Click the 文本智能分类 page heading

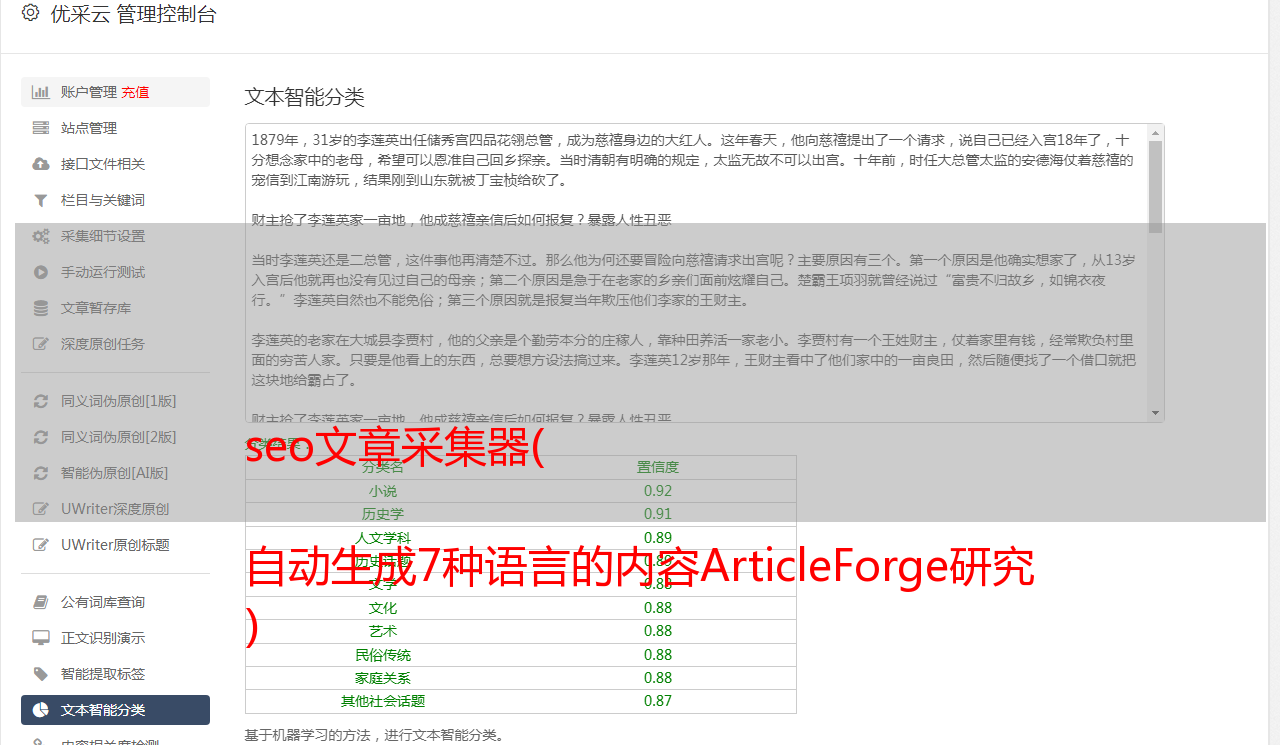click(x=305, y=97)
